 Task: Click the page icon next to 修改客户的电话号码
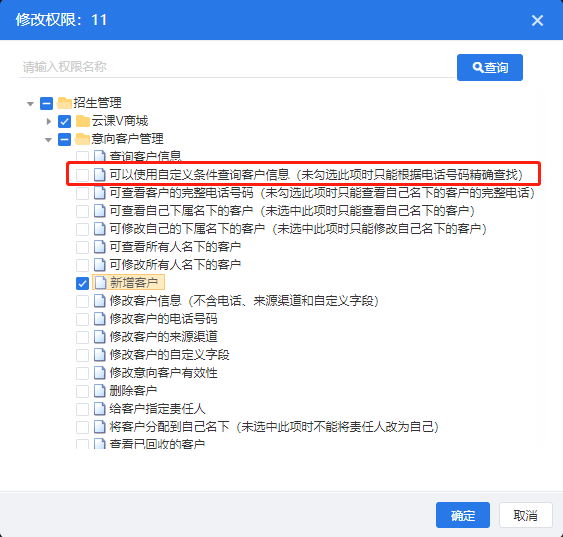point(99,319)
